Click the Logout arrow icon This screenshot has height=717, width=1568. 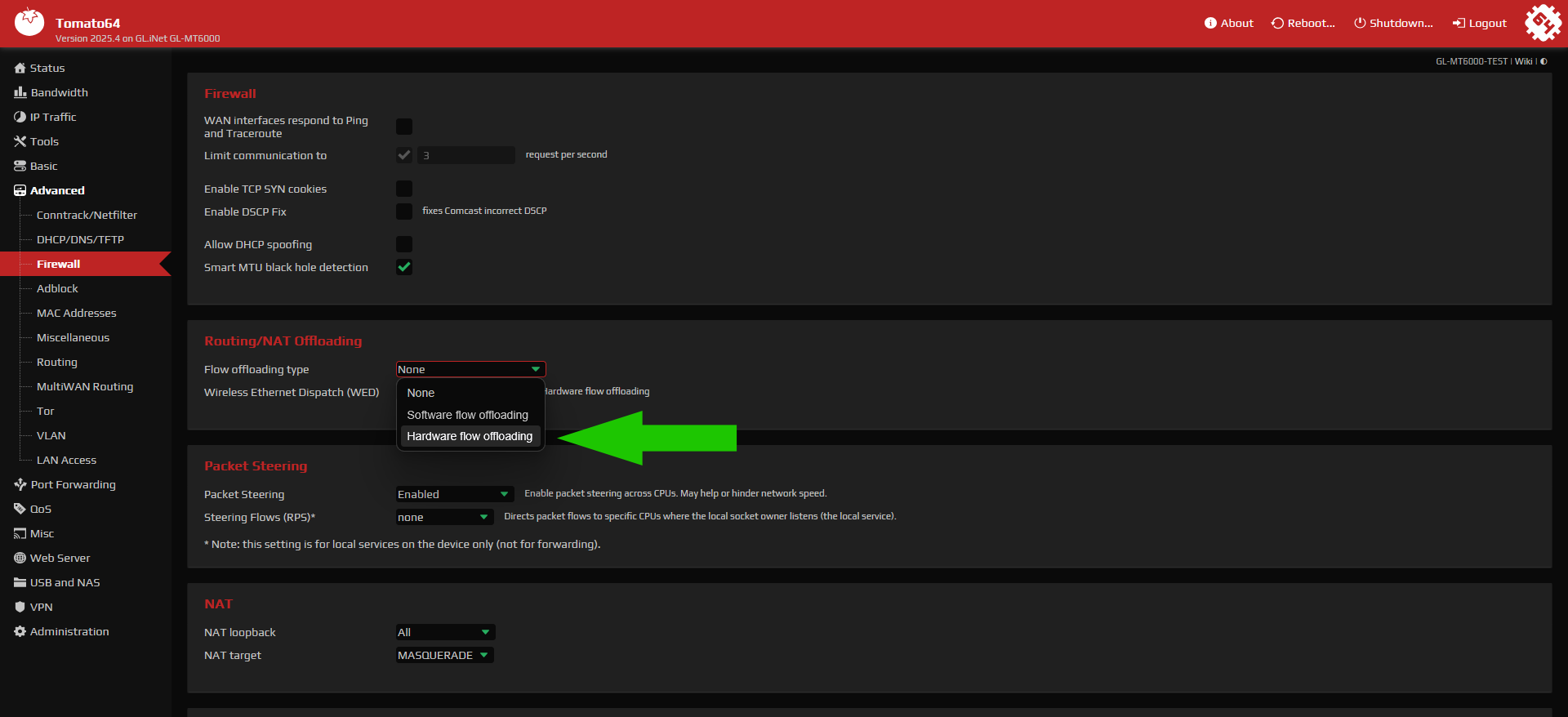click(x=1459, y=23)
